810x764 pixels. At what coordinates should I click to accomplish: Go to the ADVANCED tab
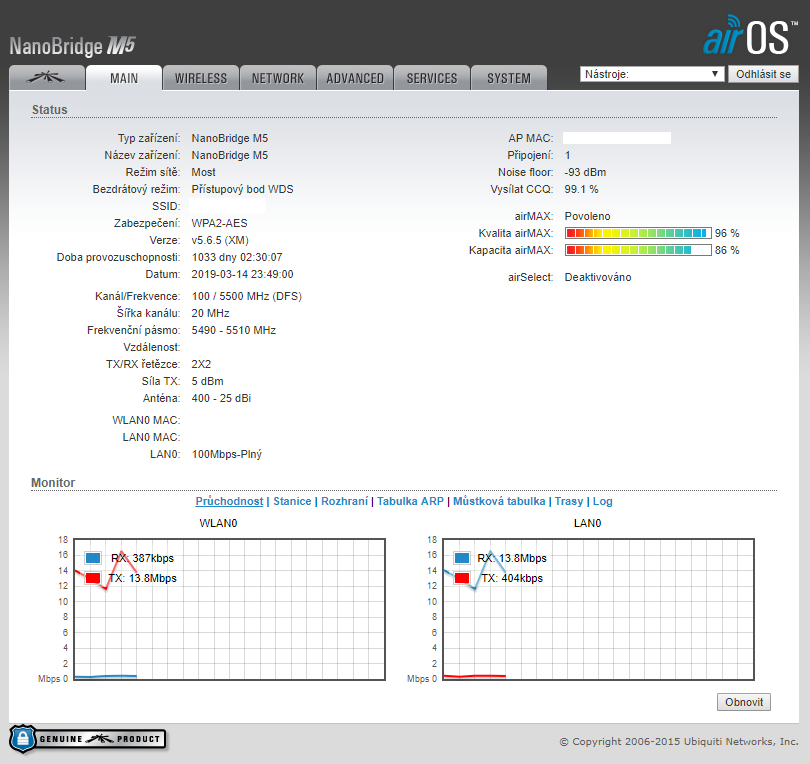coord(355,77)
